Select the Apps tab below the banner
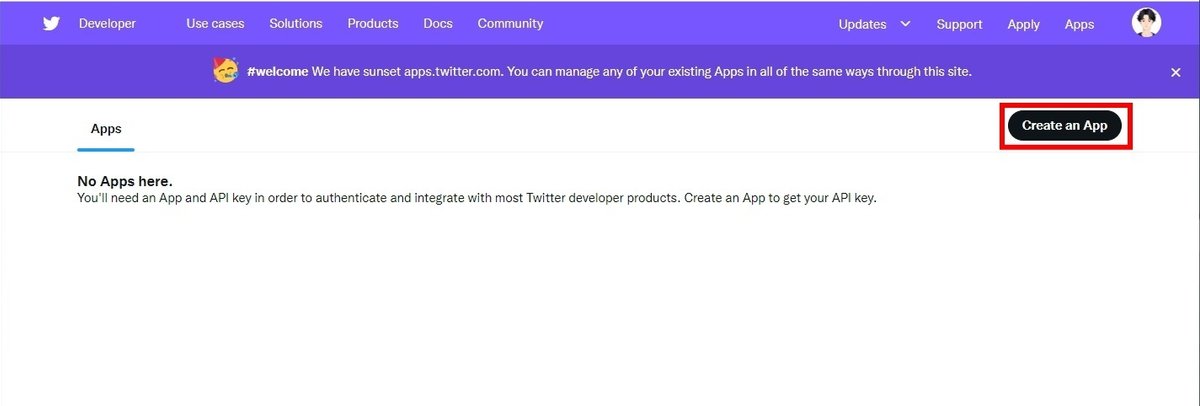 click(x=106, y=129)
